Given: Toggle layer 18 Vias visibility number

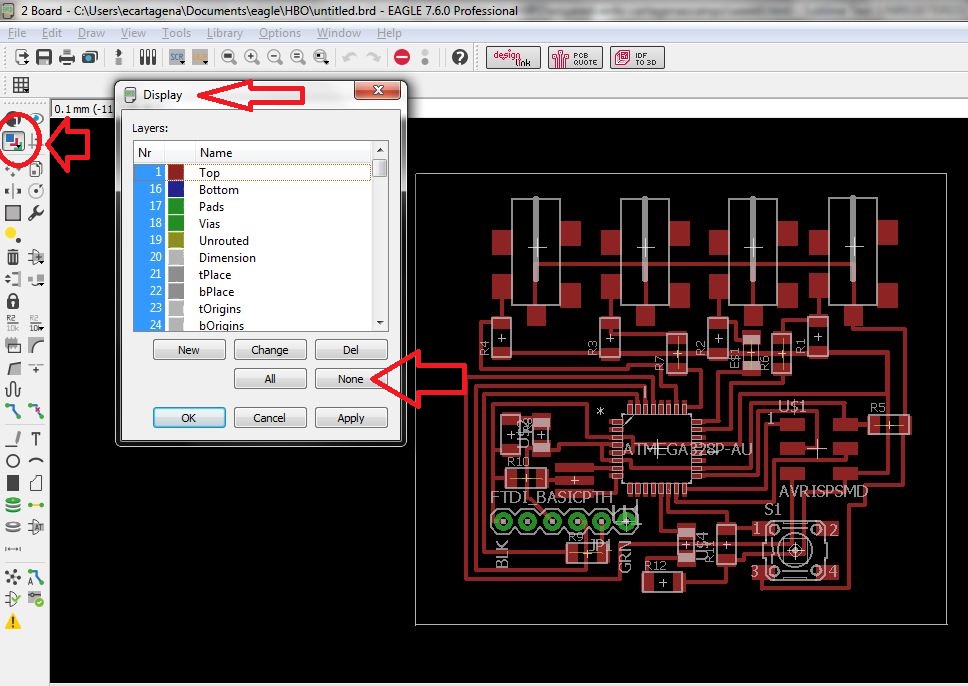Looking at the screenshot, I should (149, 223).
